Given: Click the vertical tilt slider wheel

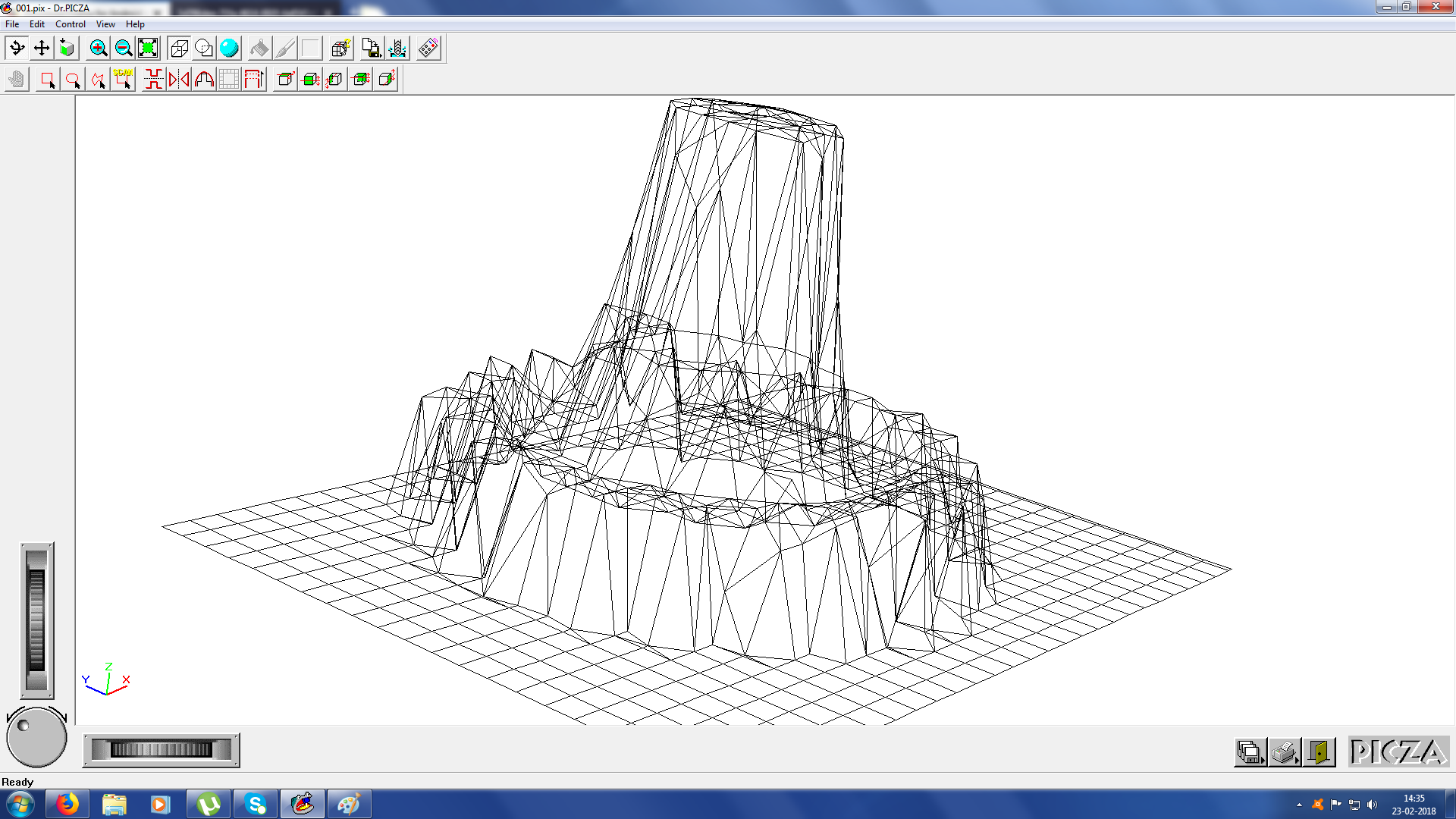Looking at the screenshot, I should [x=36, y=620].
